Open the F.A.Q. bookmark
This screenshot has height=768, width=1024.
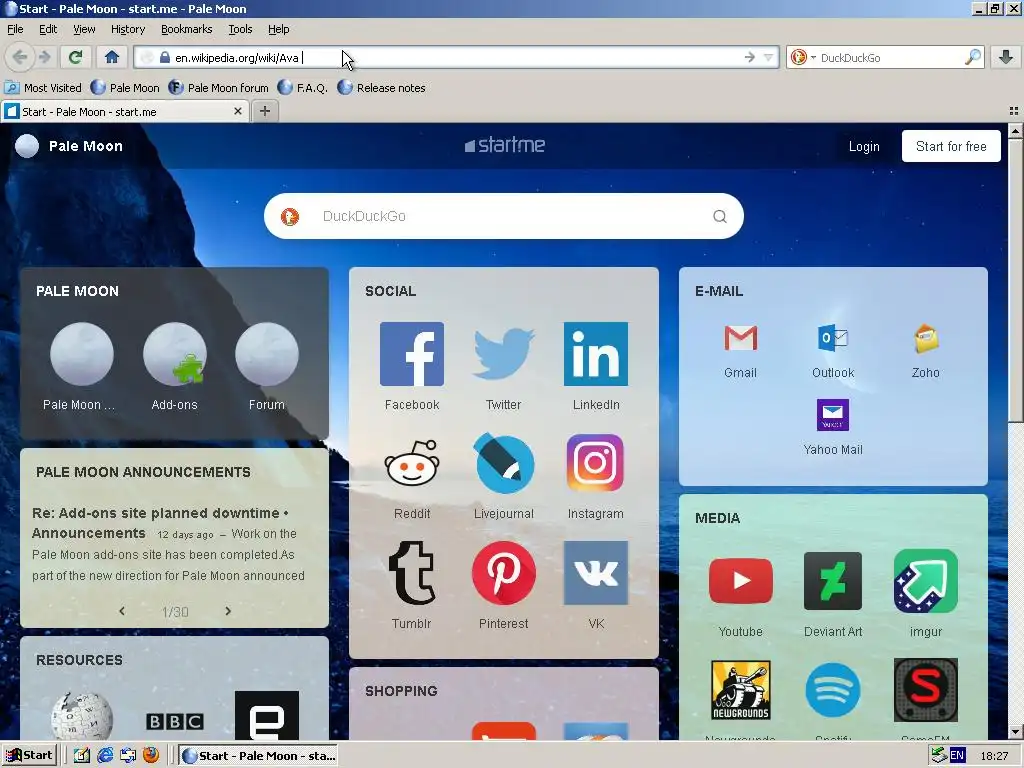click(x=302, y=88)
